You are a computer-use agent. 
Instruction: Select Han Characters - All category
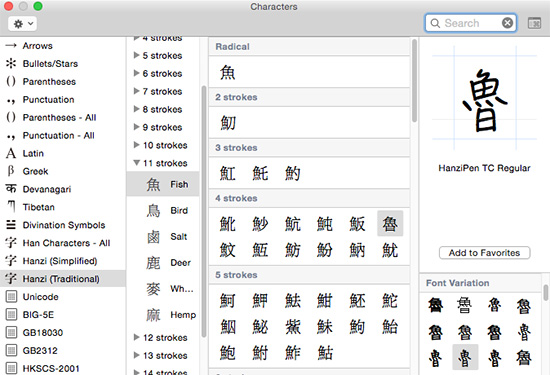coord(66,243)
